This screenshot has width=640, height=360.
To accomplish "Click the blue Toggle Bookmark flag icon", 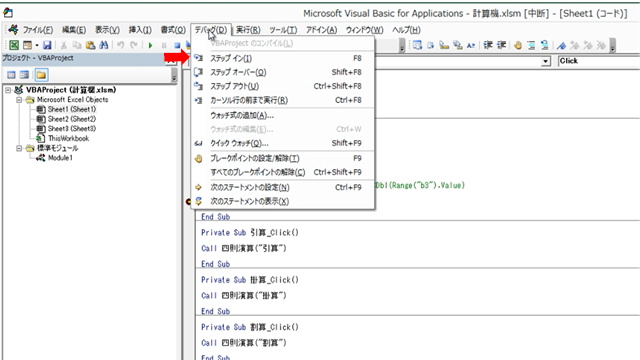I will 562,45.
